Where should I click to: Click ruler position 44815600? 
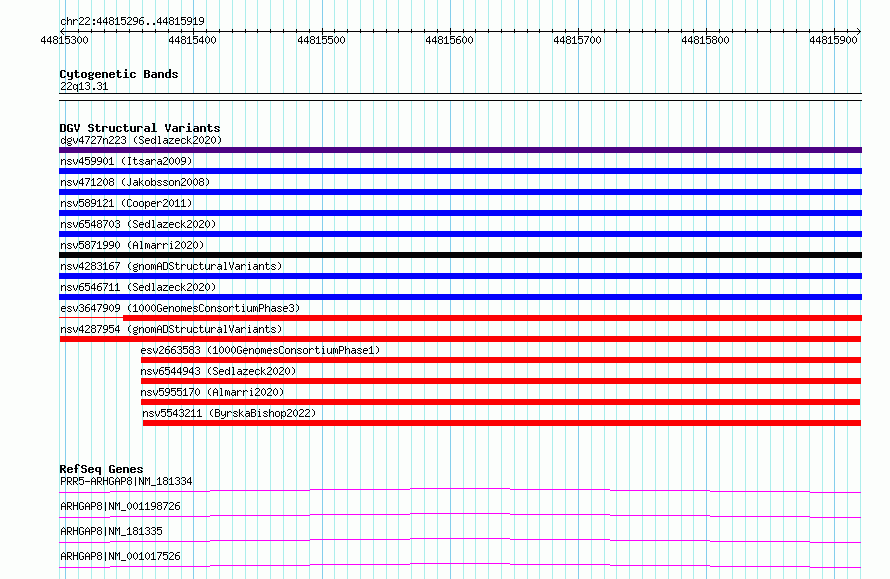[449, 40]
